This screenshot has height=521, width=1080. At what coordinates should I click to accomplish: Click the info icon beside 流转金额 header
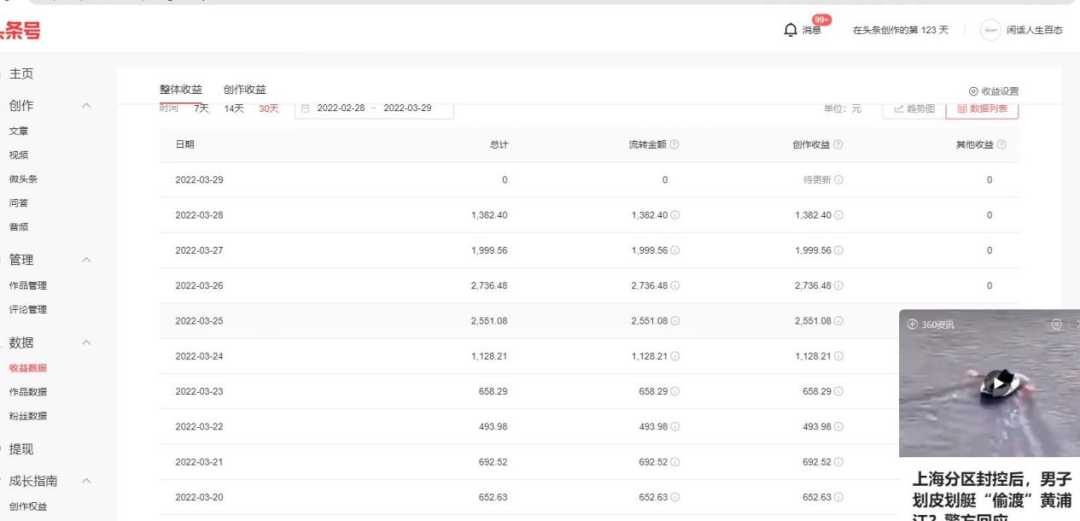(x=675, y=145)
